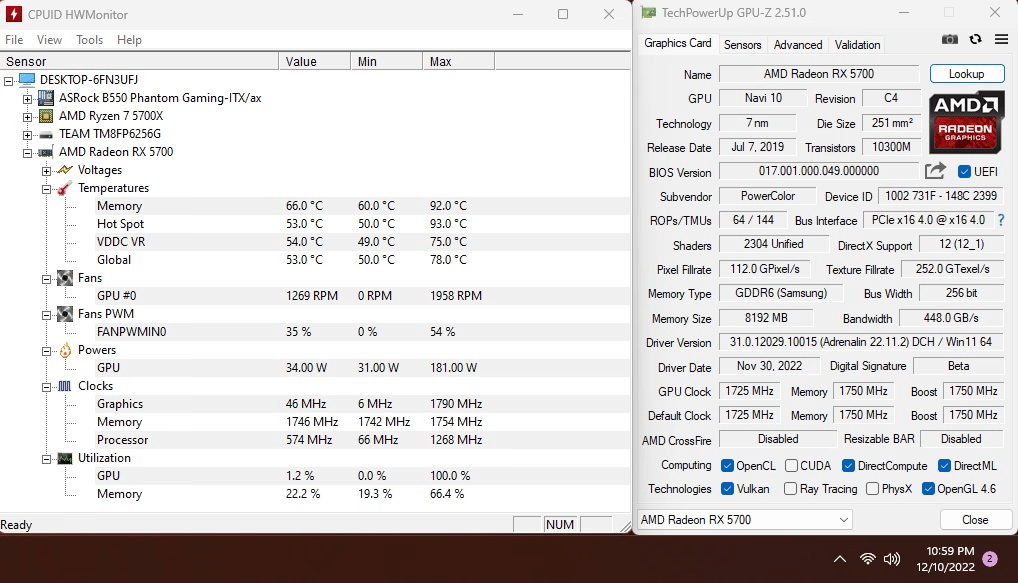Toggle the Vulkan checkbox
This screenshot has width=1018, height=583.
click(x=727, y=489)
